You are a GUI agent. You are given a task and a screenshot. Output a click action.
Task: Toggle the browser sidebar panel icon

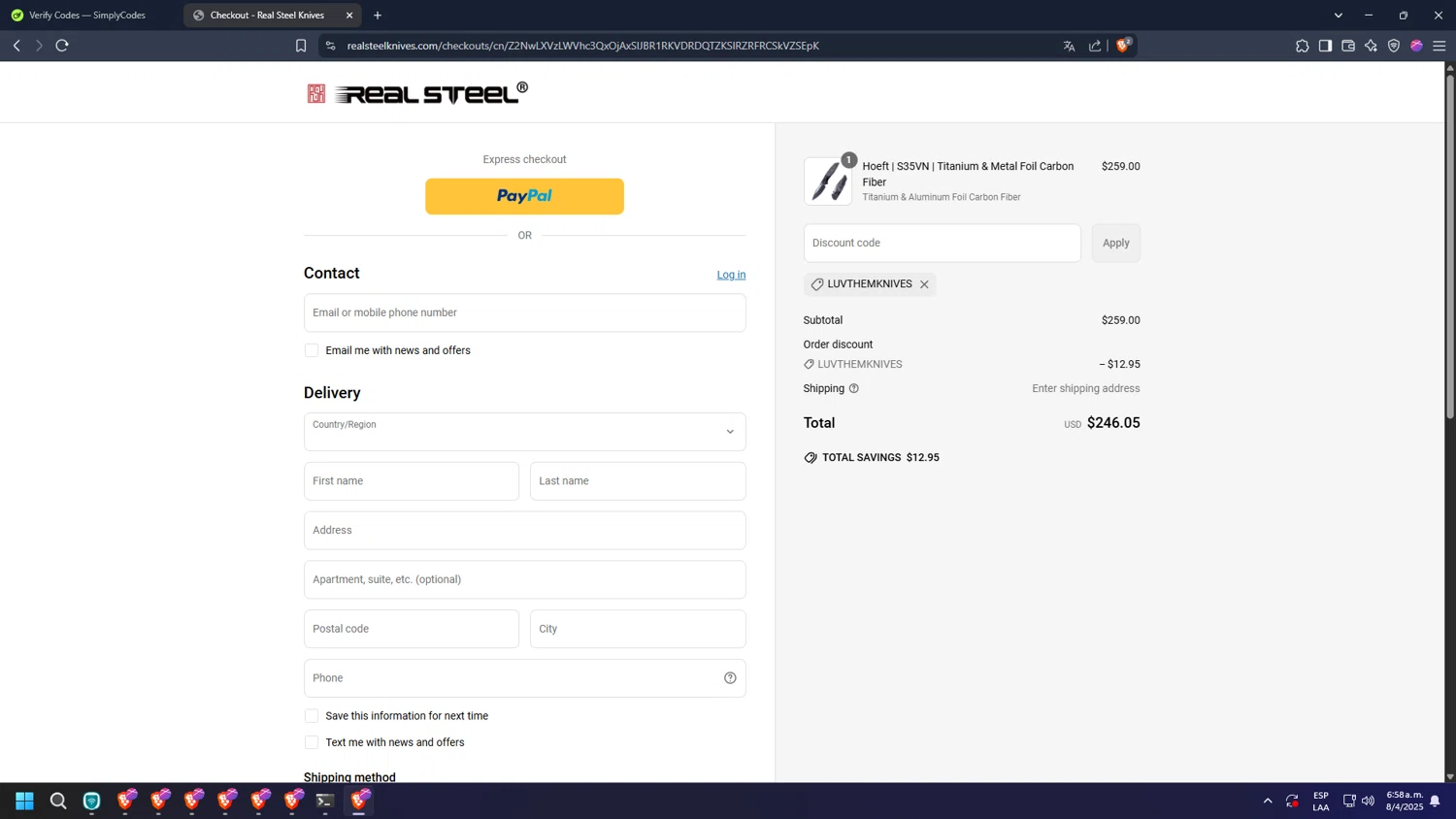click(1325, 46)
